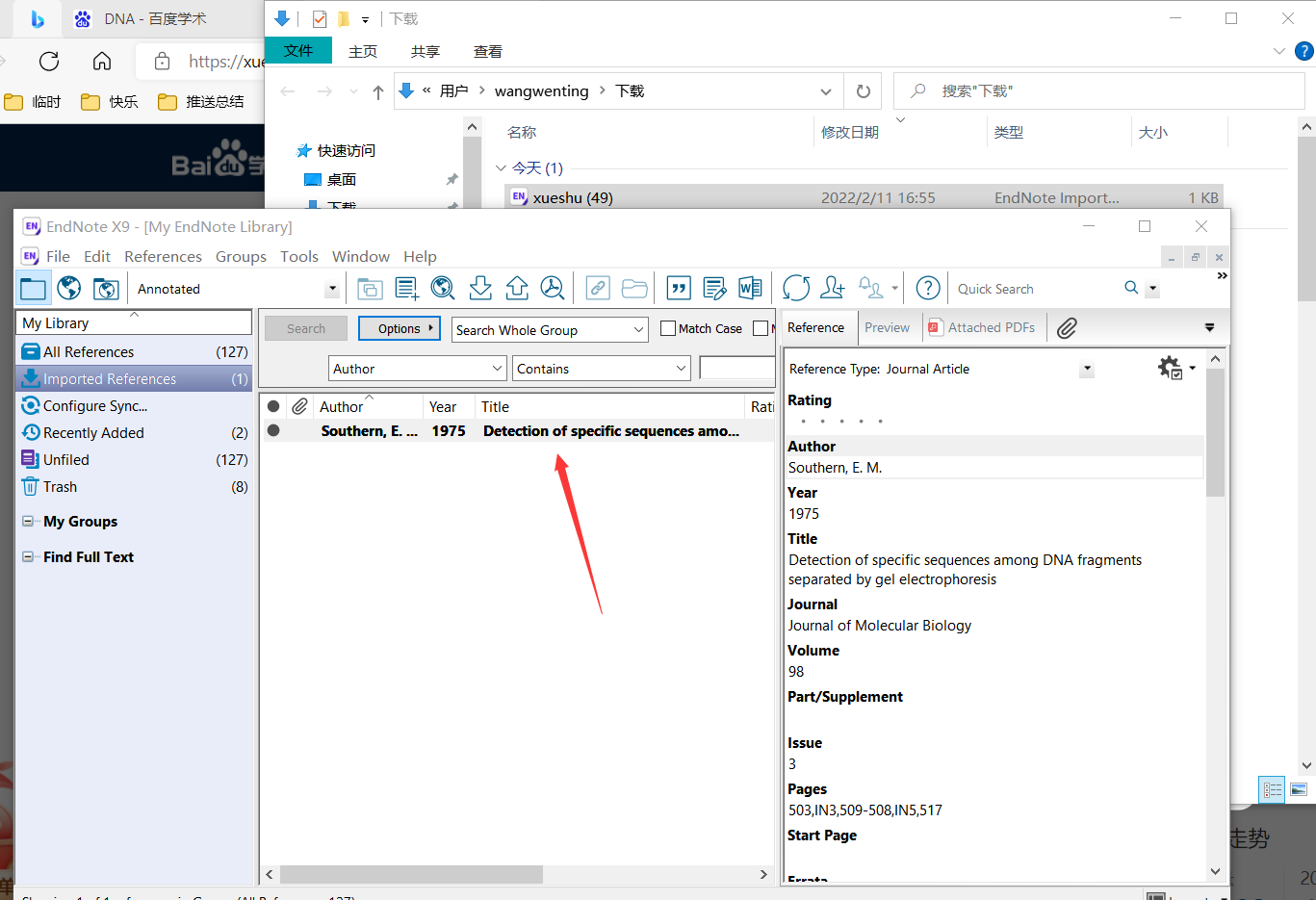Switch Explorer to large icons view
Viewport: 1316px width, 900px height.
tap(1299, 790)
